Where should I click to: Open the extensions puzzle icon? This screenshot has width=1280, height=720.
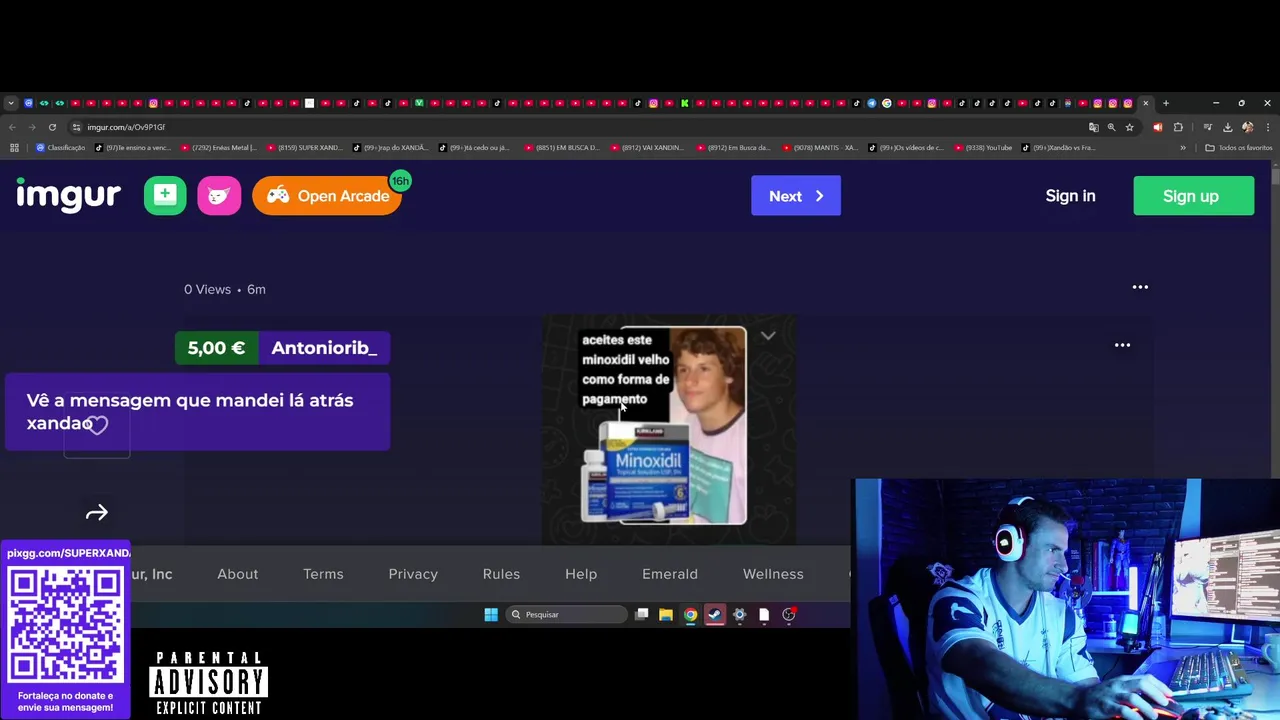(1178, 127)
